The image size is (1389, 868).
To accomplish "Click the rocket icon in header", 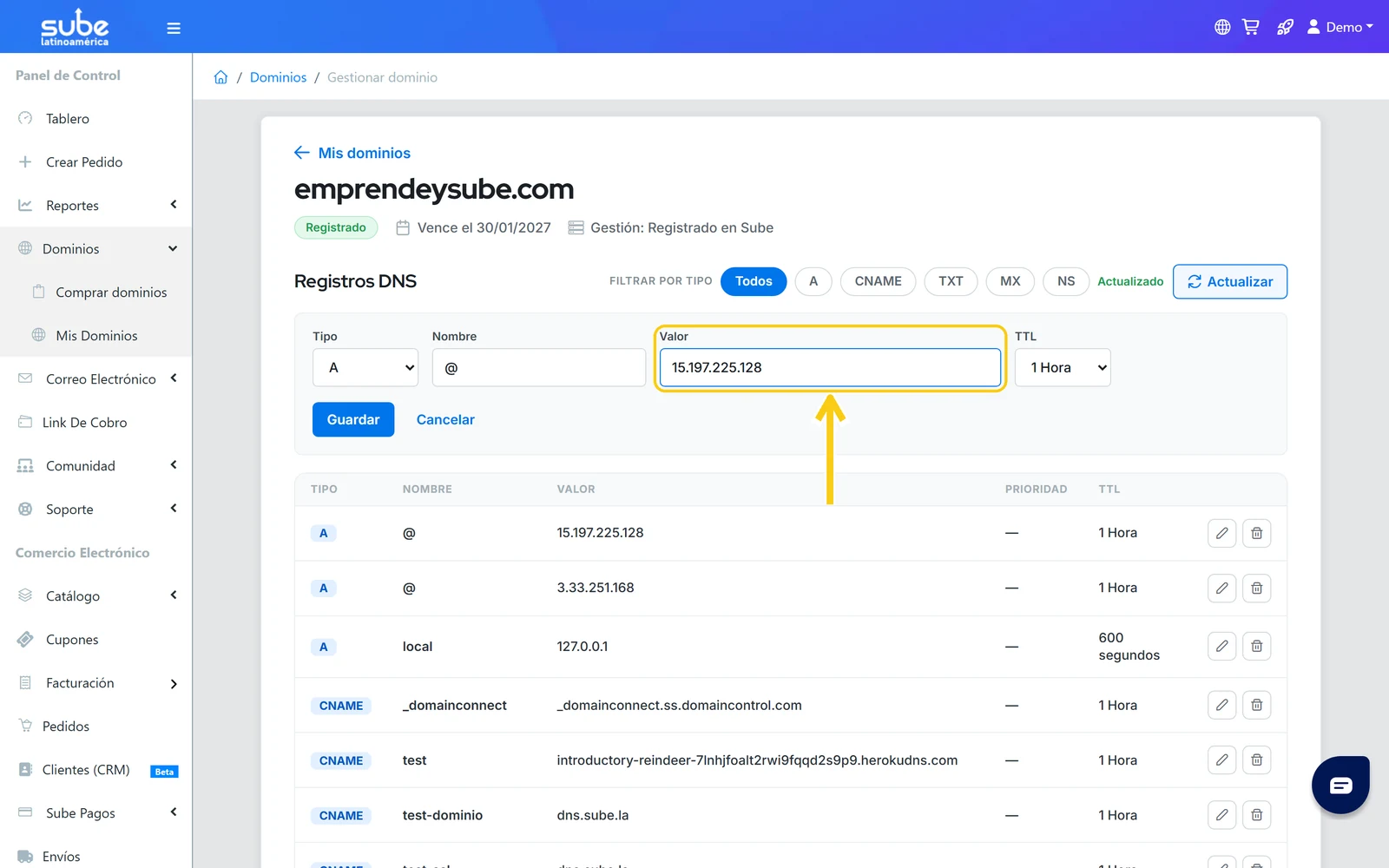I will pos(1285,27).
